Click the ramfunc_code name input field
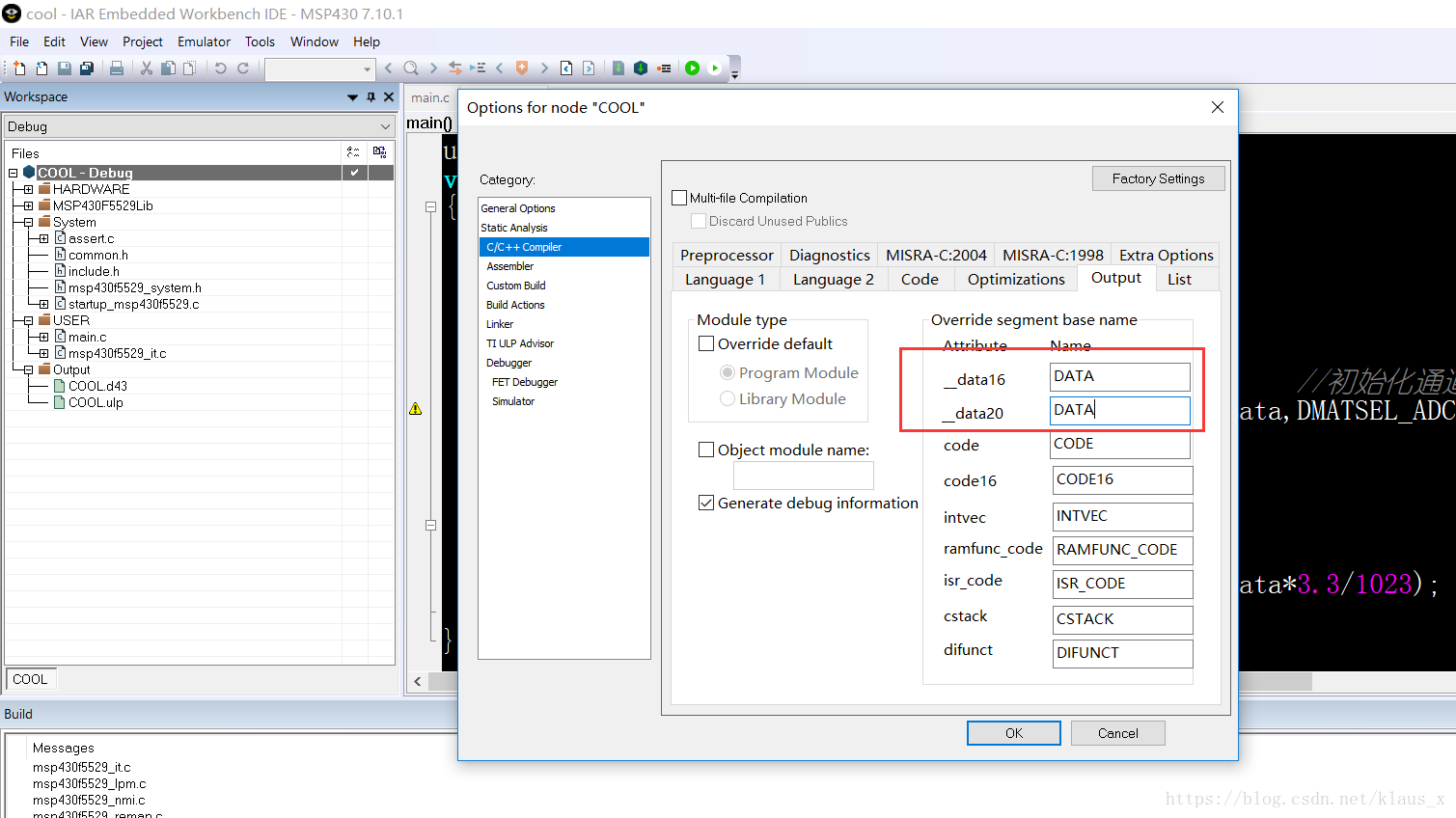This screenshot has width=1456, height=818. 1122,550
